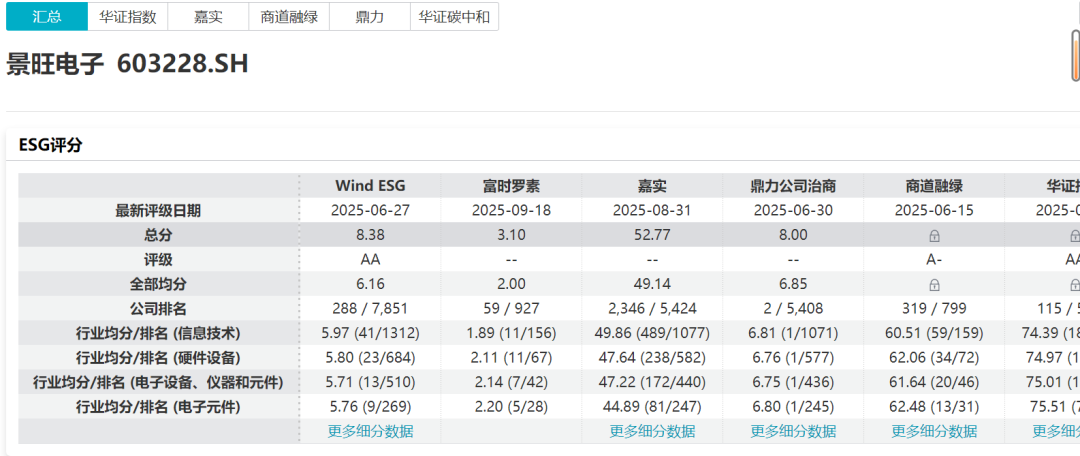
Task: Click company rank 2 / 5,408
Action: click(793, 309)
